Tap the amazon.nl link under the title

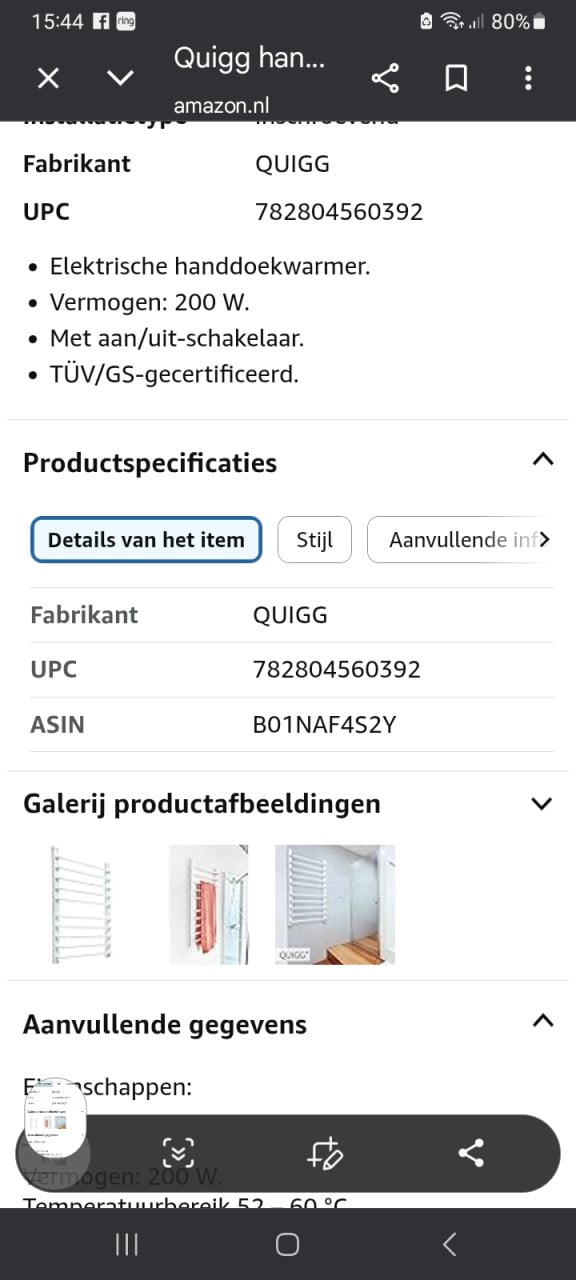(x=224, y=104)
